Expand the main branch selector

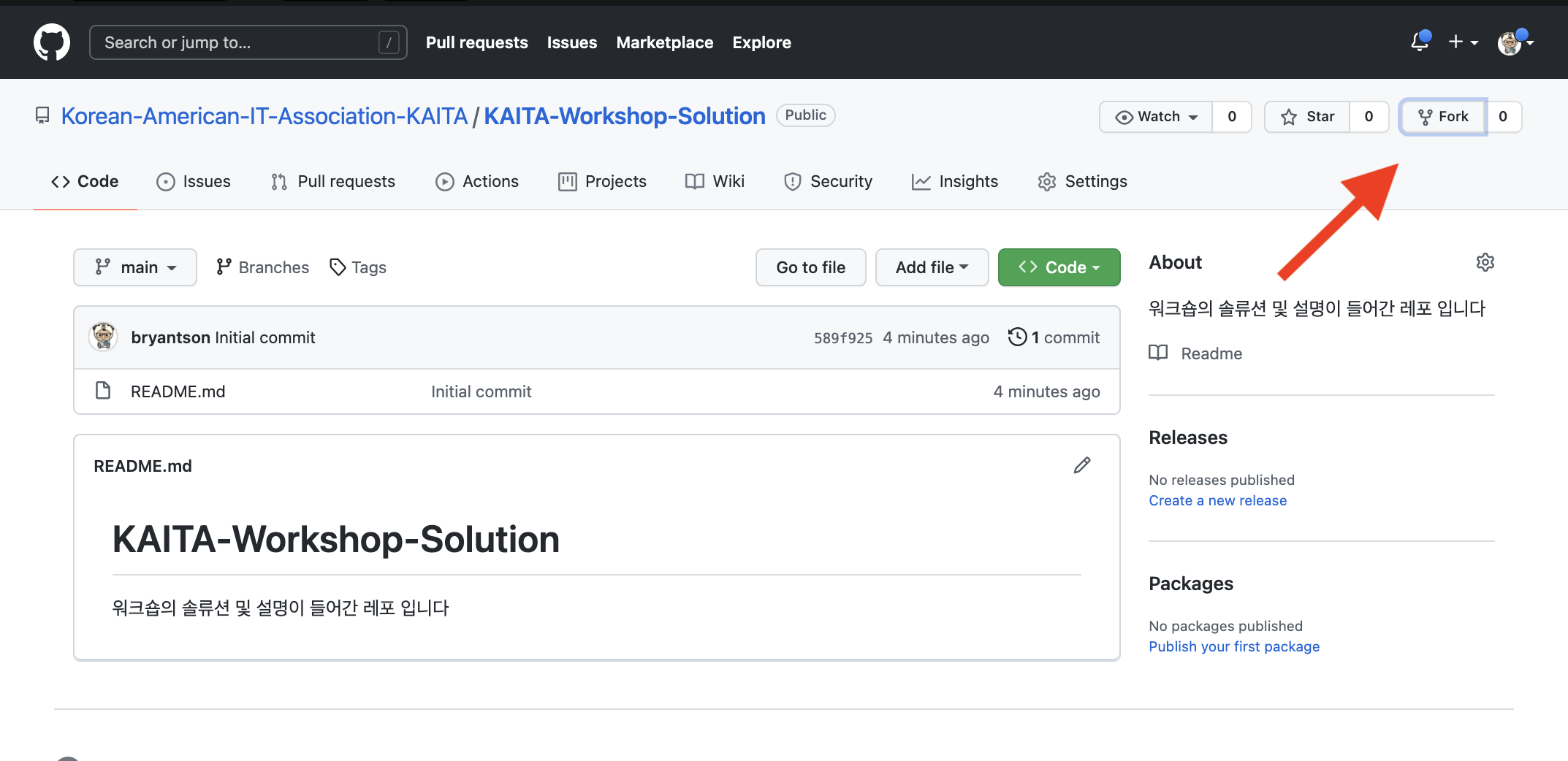click(135, 267)
